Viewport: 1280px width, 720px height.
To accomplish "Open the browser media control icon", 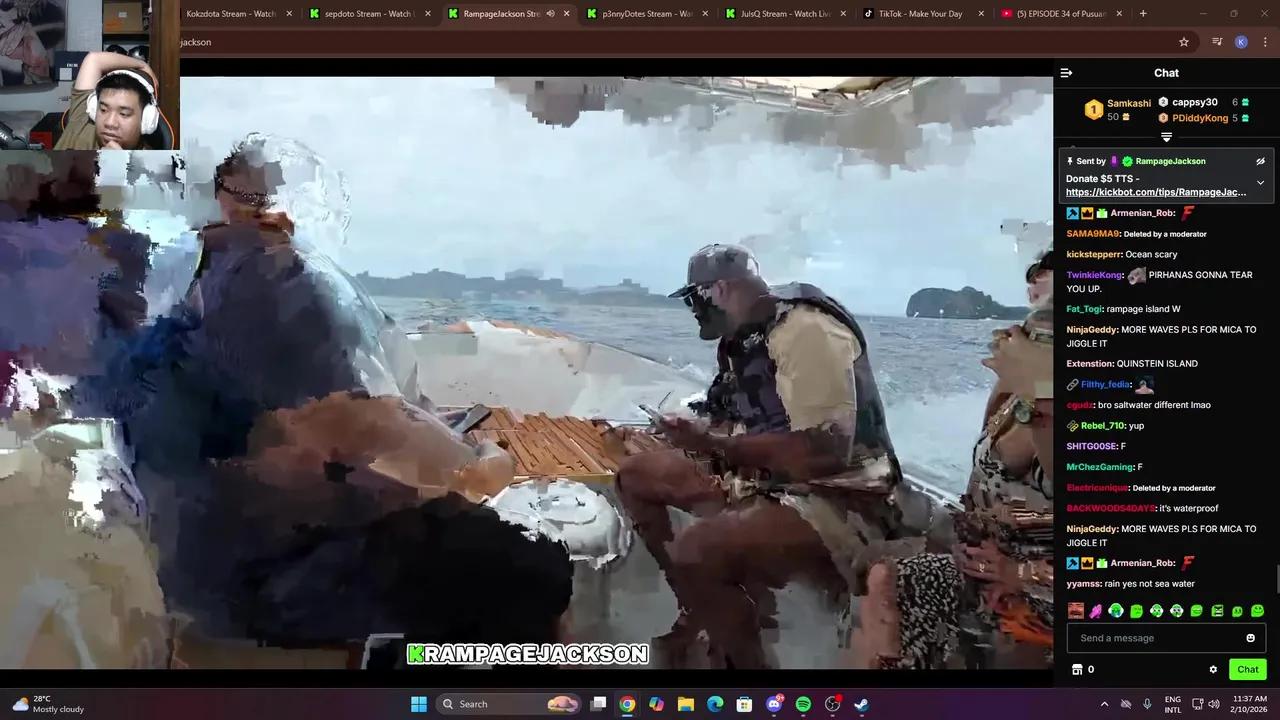I will click(1217, 42).
